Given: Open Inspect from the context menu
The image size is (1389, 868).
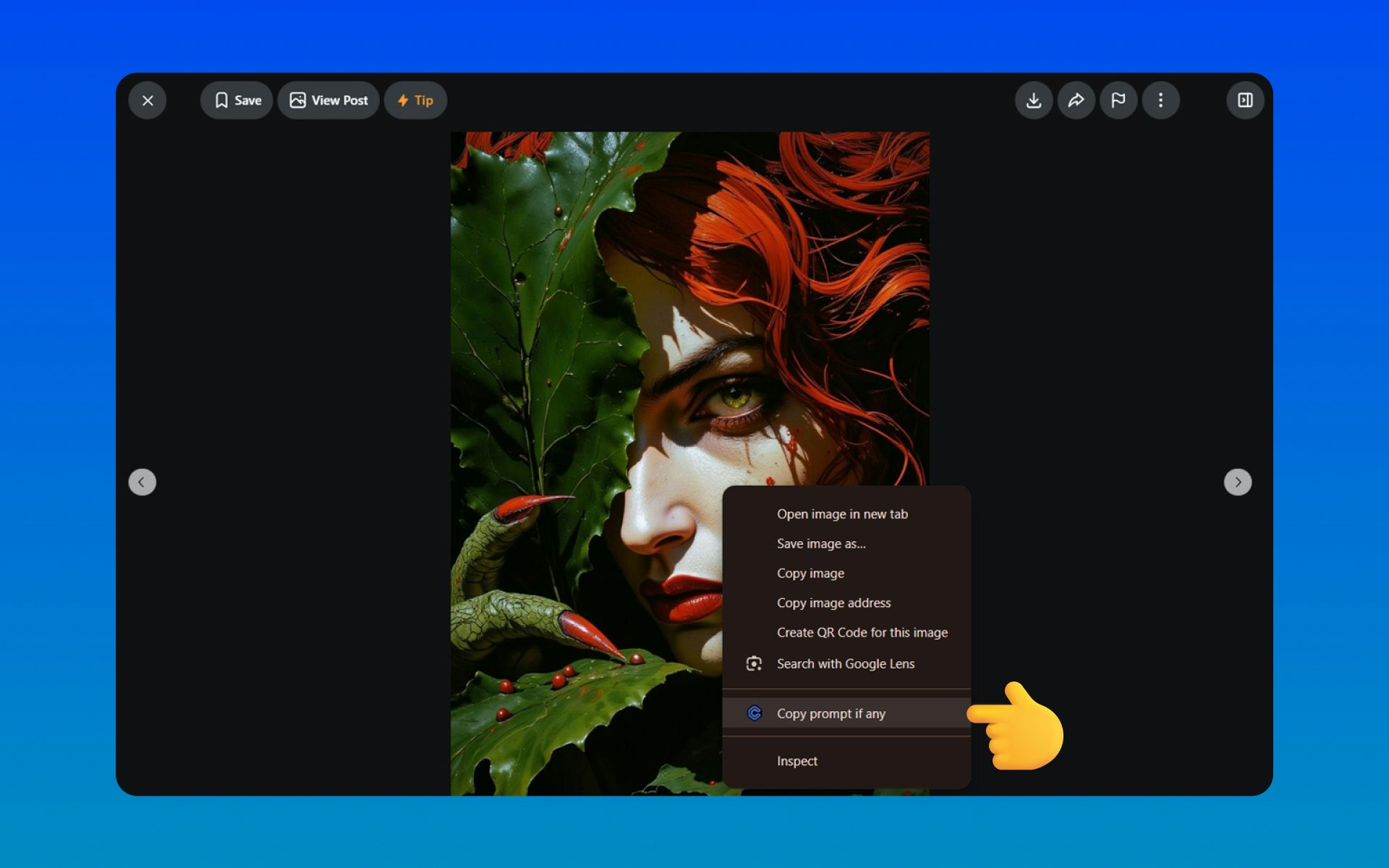Looking at the screenshot, I should (x=846, y=761).
